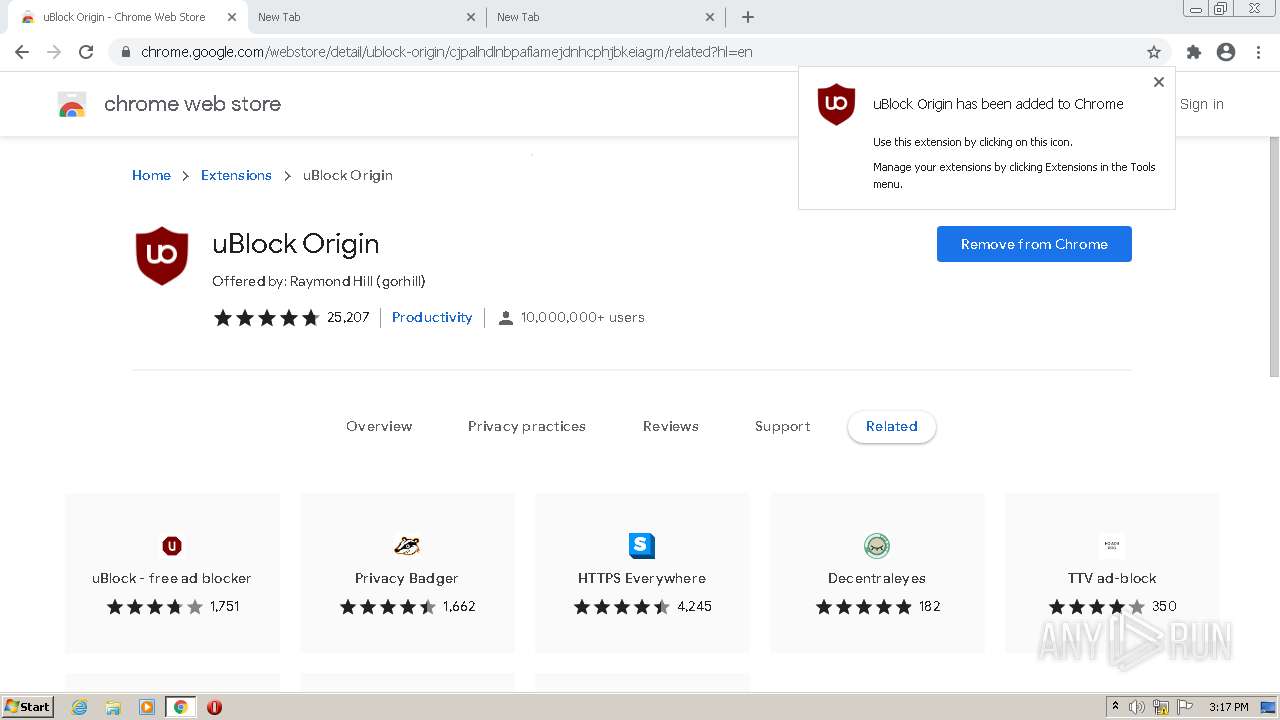The image size is (1280, 720).
Task: Open the Decentraleyes icon
Action: (877, 546)
